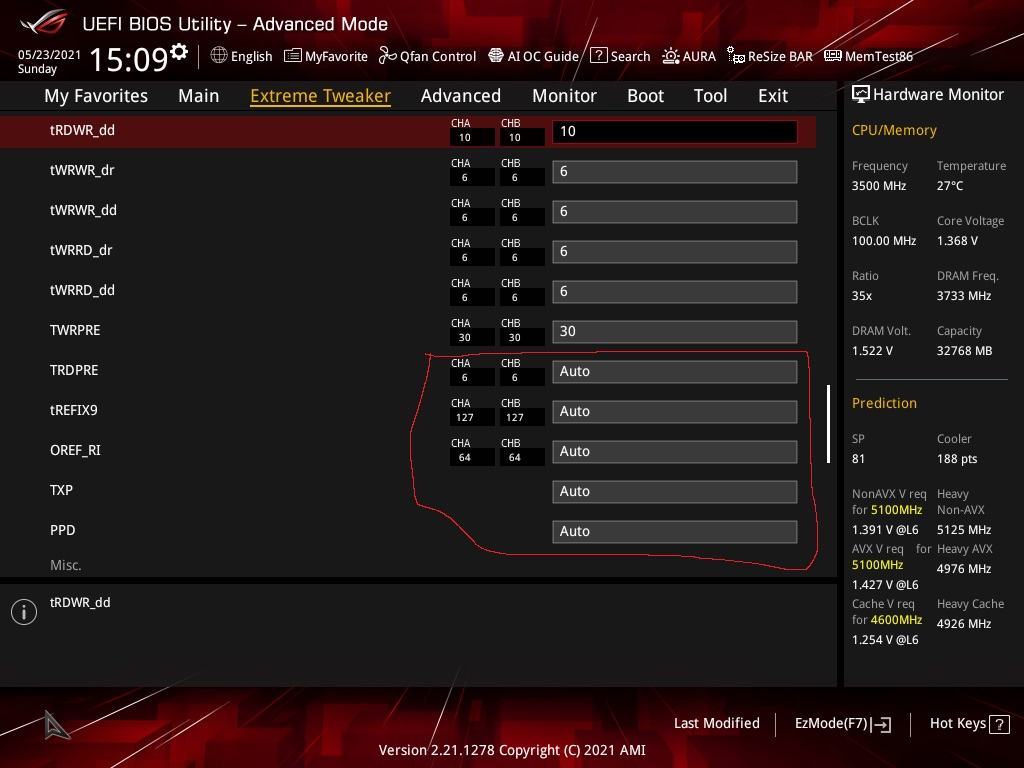Click the Hardware Monitor icon
The height and width of the screenshot is (768, 1024).
(x=861, y=95)
